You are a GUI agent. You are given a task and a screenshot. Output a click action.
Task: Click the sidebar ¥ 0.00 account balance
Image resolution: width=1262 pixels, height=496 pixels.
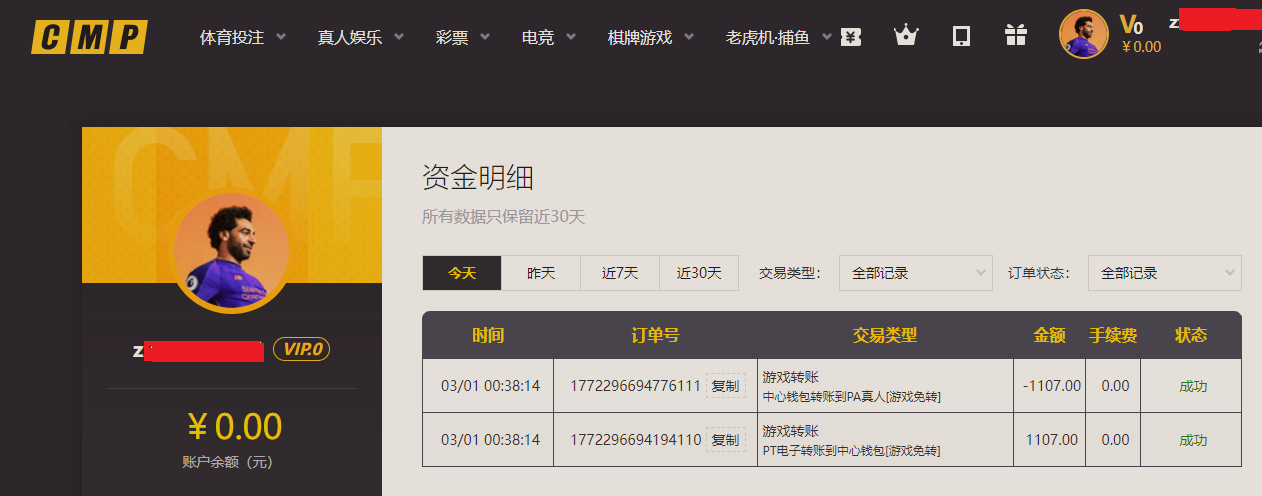pos(235,427)
